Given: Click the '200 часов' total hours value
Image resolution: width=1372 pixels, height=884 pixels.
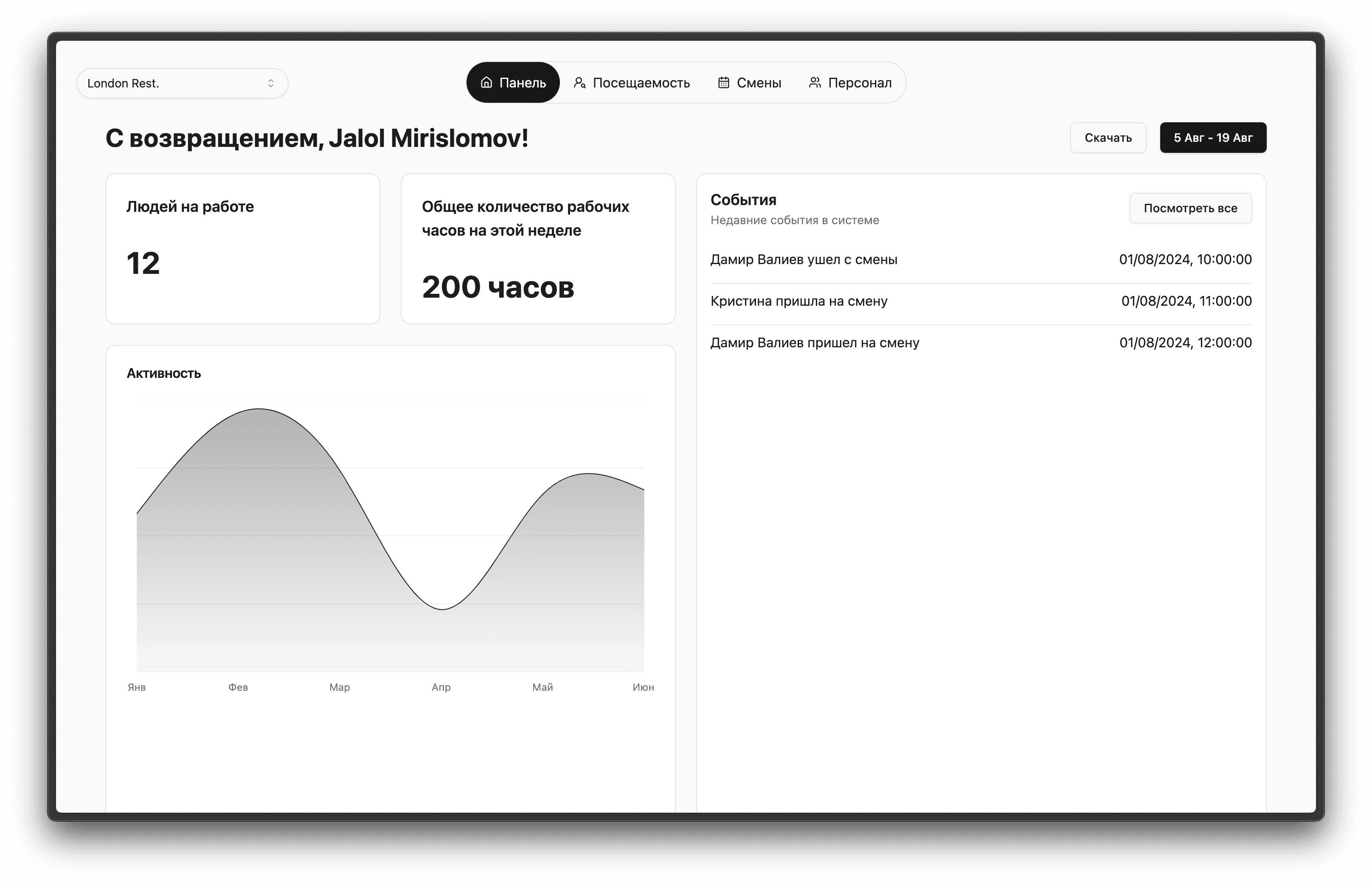Looking at the screenshot, I should tap(498, 287).
